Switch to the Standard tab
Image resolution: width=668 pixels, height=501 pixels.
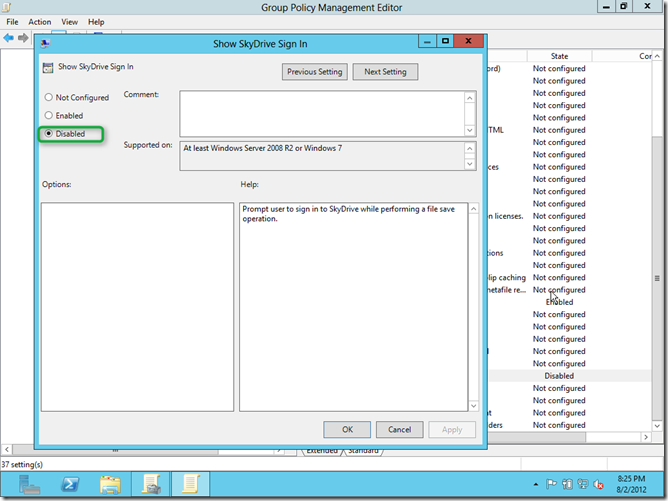pyautogui.click(x=363, y=451)
